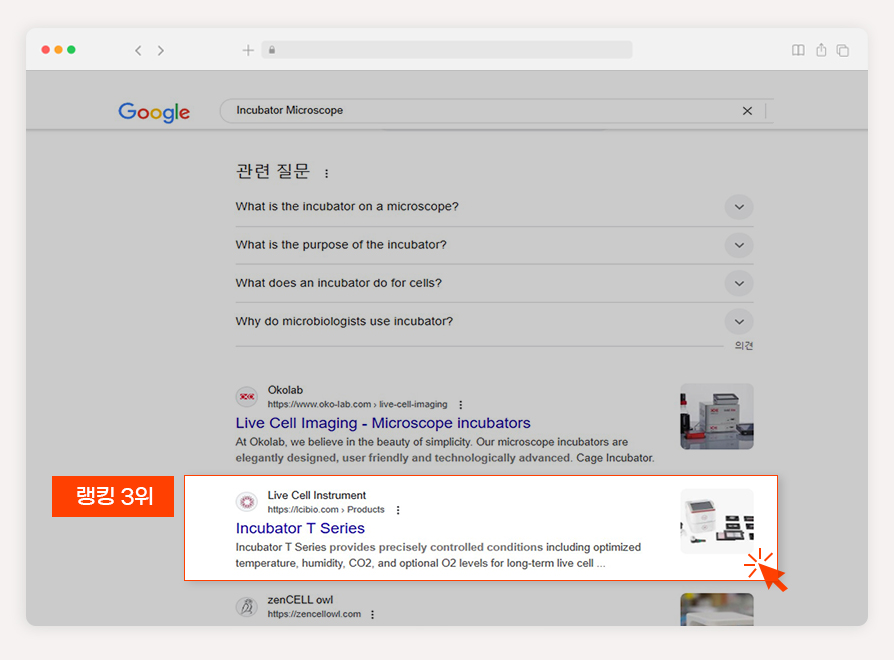The height and width of the screenshot is (660, 894).
Task: Clear the search box with the X icon
Action: [x=747, y=111]
